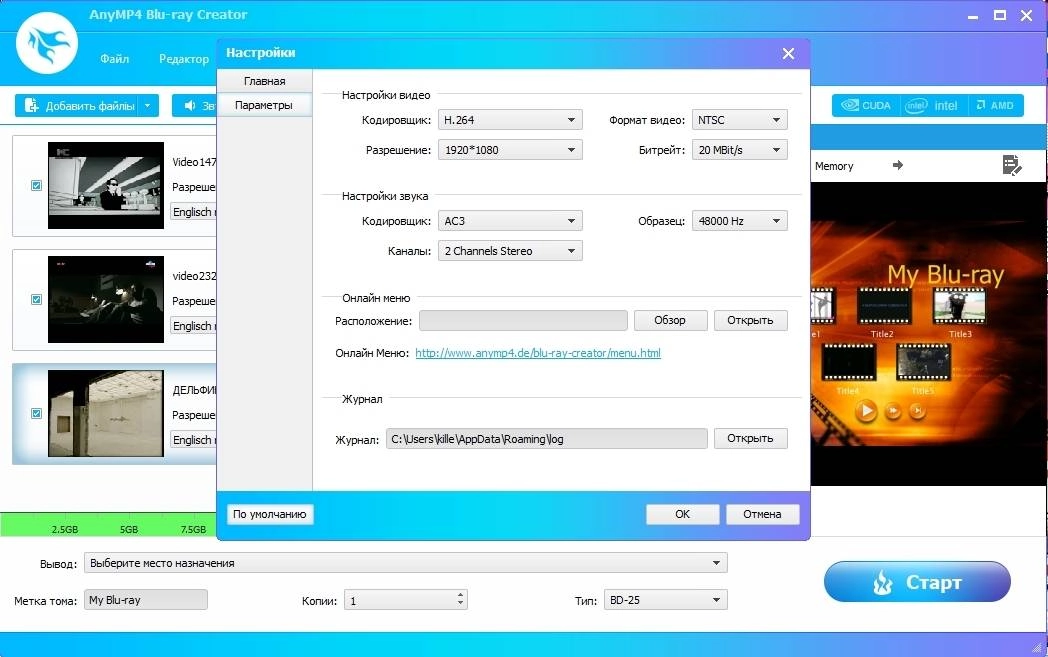This screenshot has height=657, width=1048.
Task: Click the last-chapter button in menu preview
Action: pos(918,410)
